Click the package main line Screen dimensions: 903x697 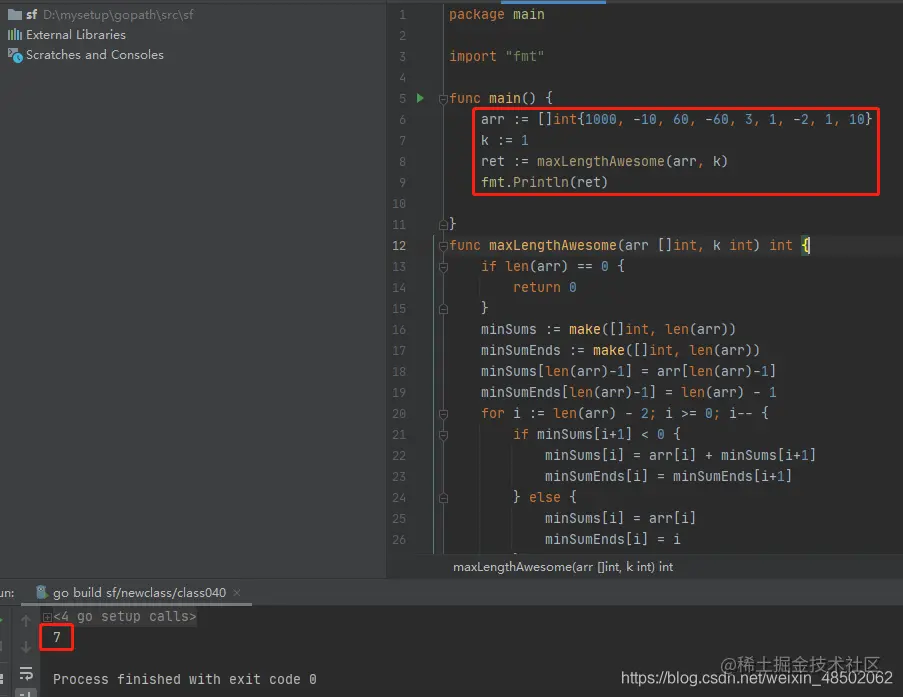[x=496, y=14]
